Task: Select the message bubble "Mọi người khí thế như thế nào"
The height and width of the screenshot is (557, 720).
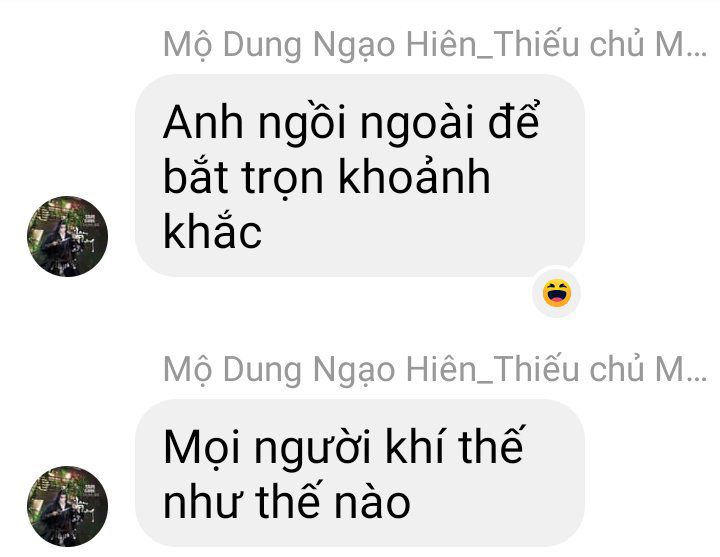Action: click(x=360, y=473)
